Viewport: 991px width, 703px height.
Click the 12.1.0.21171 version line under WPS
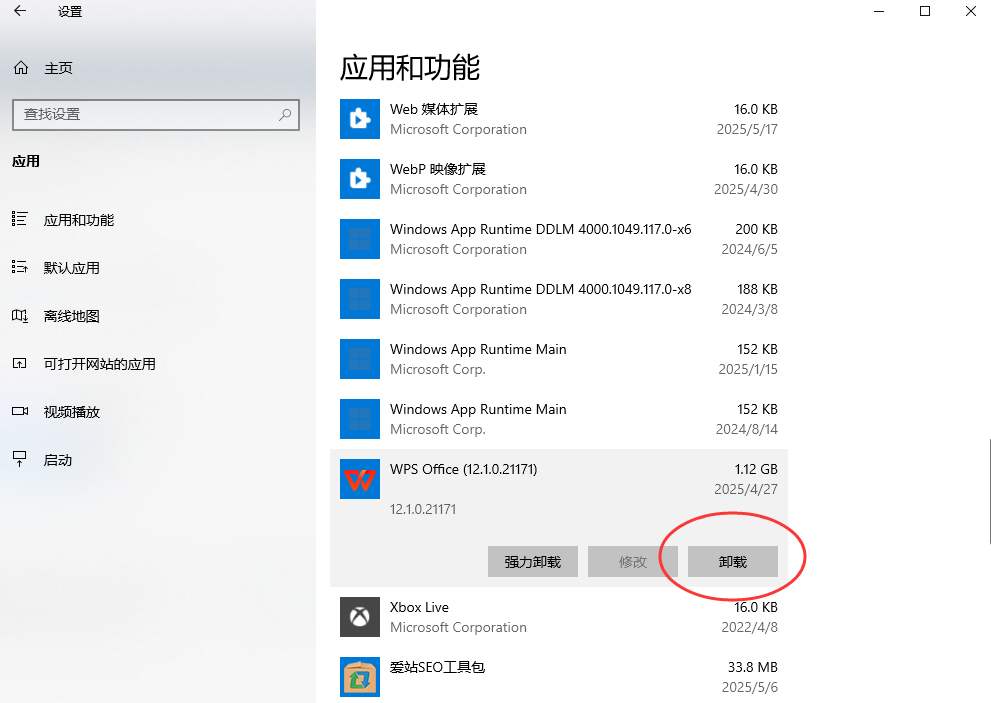(423, 509)
